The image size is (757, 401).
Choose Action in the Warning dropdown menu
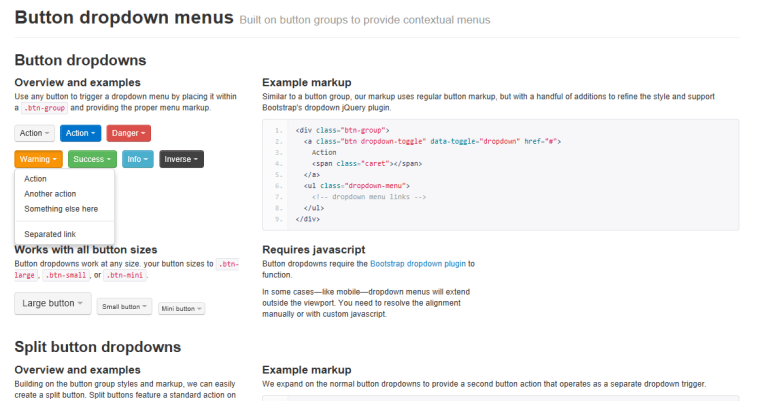[65, 179]
